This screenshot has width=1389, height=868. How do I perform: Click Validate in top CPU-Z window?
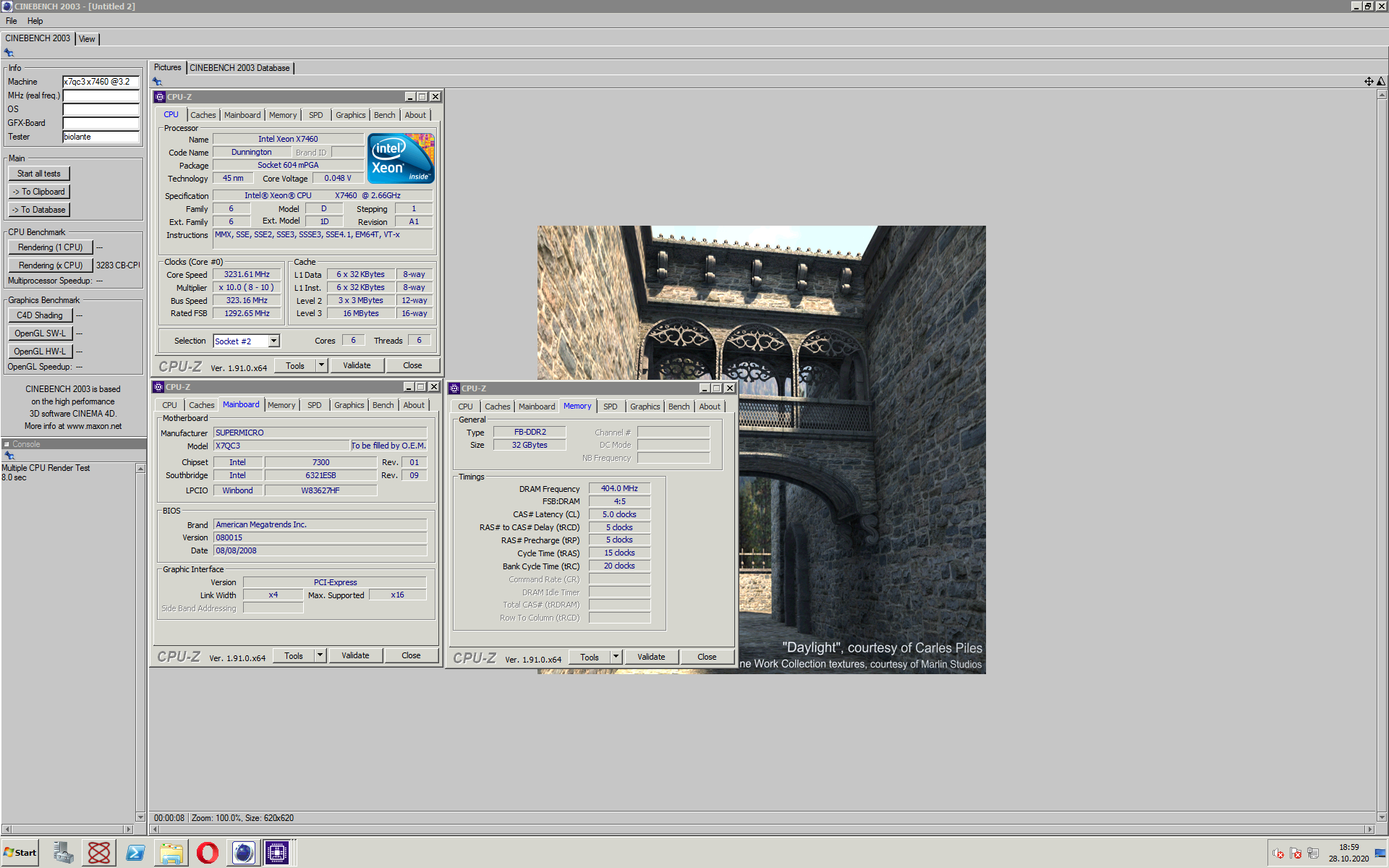tap(357, 365)
